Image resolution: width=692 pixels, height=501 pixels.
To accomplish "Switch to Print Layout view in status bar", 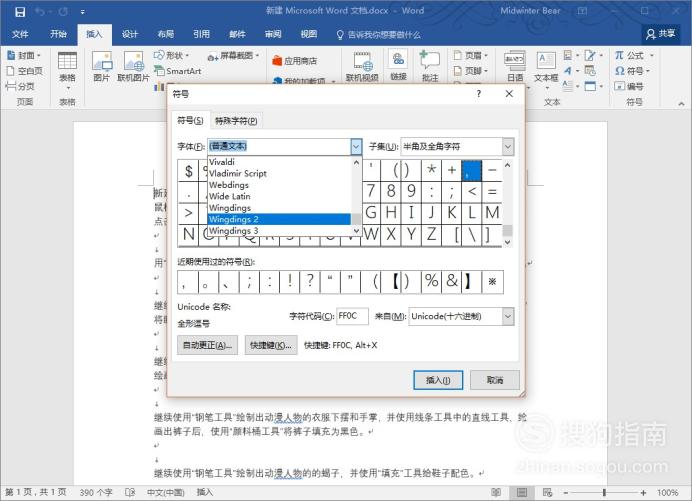I will click(x=522, y=492).
